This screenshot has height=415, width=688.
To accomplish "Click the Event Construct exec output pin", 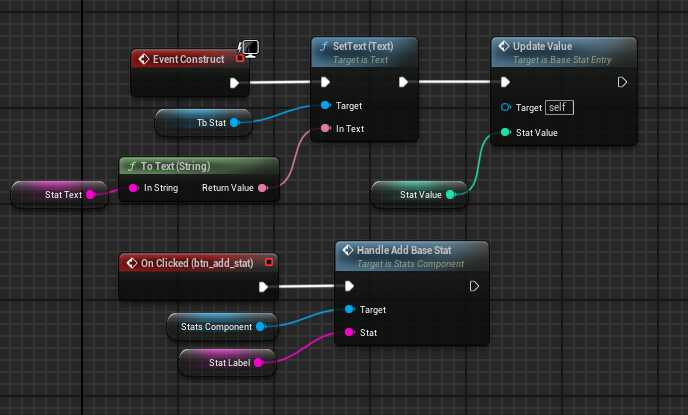I will [234, 82].
